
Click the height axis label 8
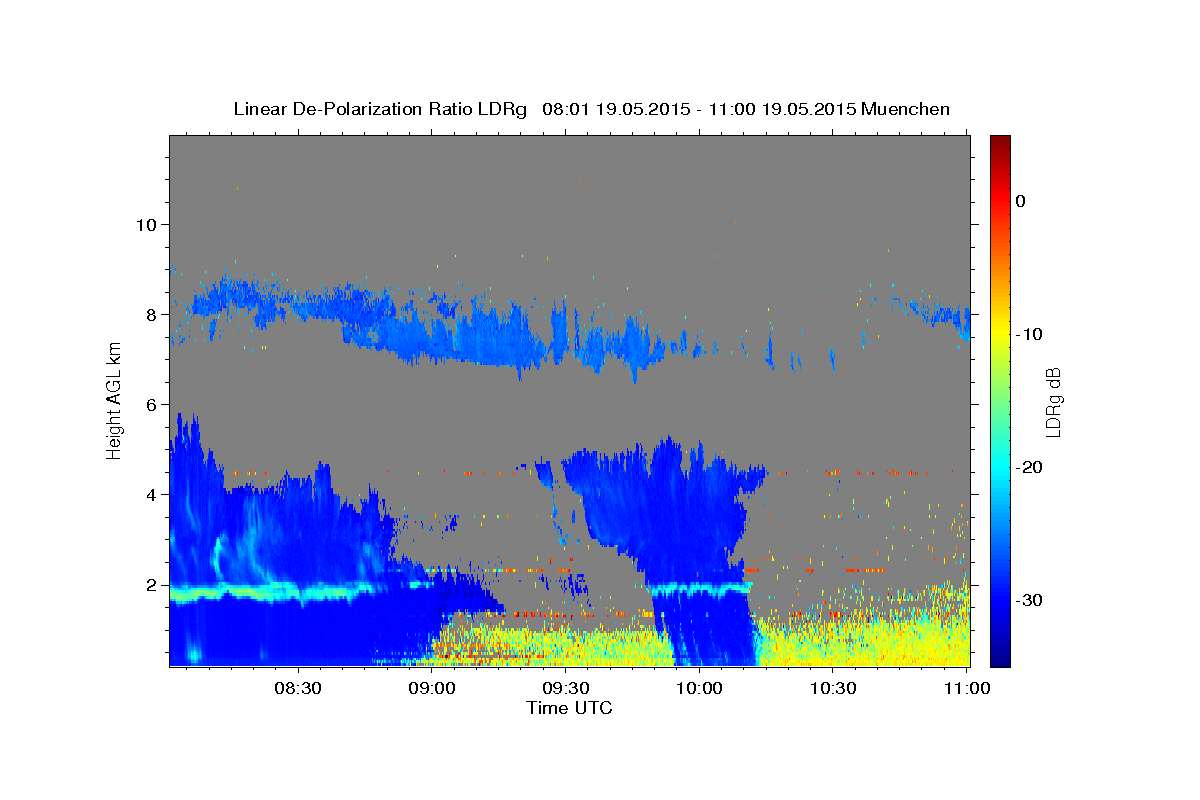150,314
